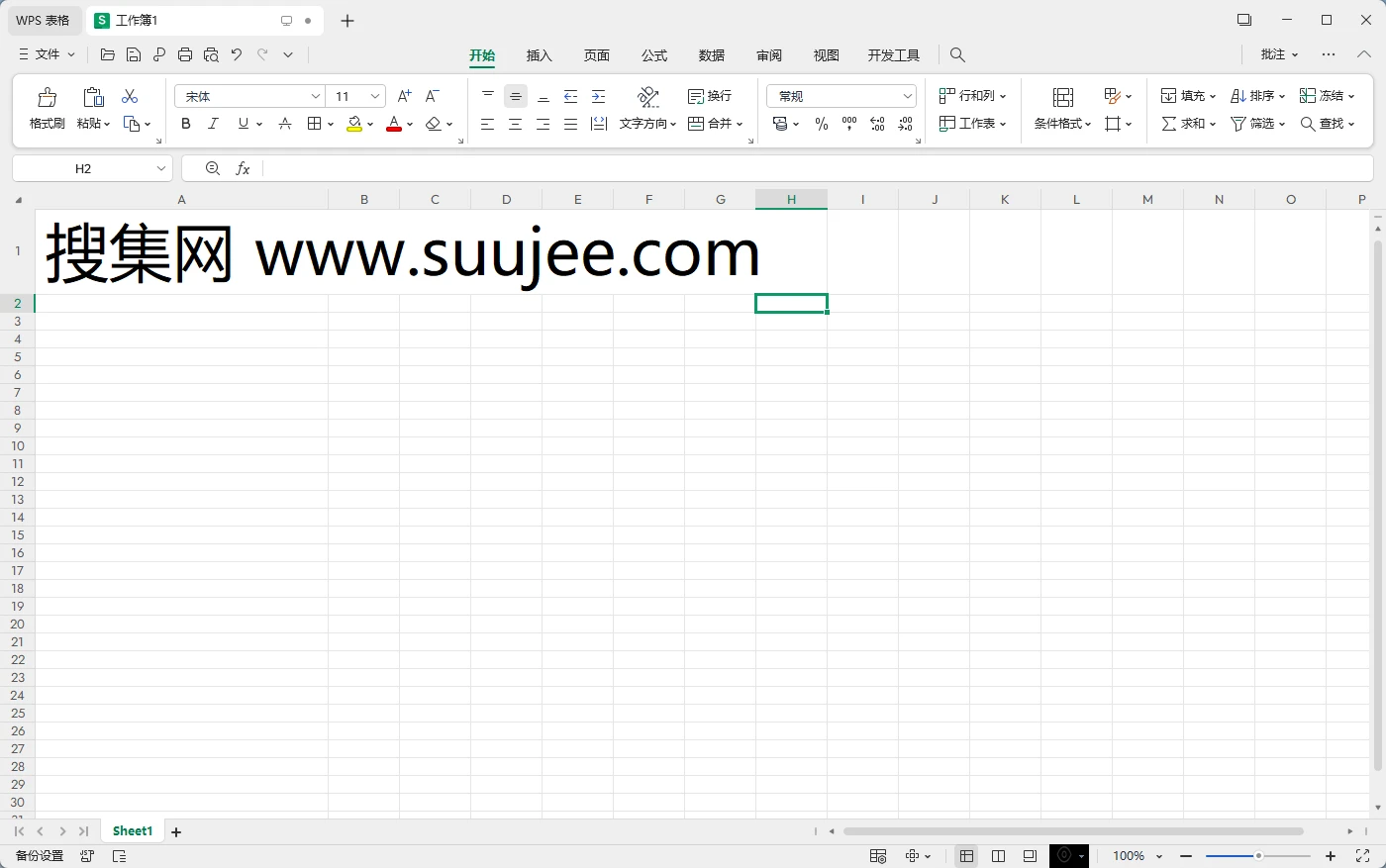Click the zoom magnifier icon in formula bar

[x=213, y=169]
